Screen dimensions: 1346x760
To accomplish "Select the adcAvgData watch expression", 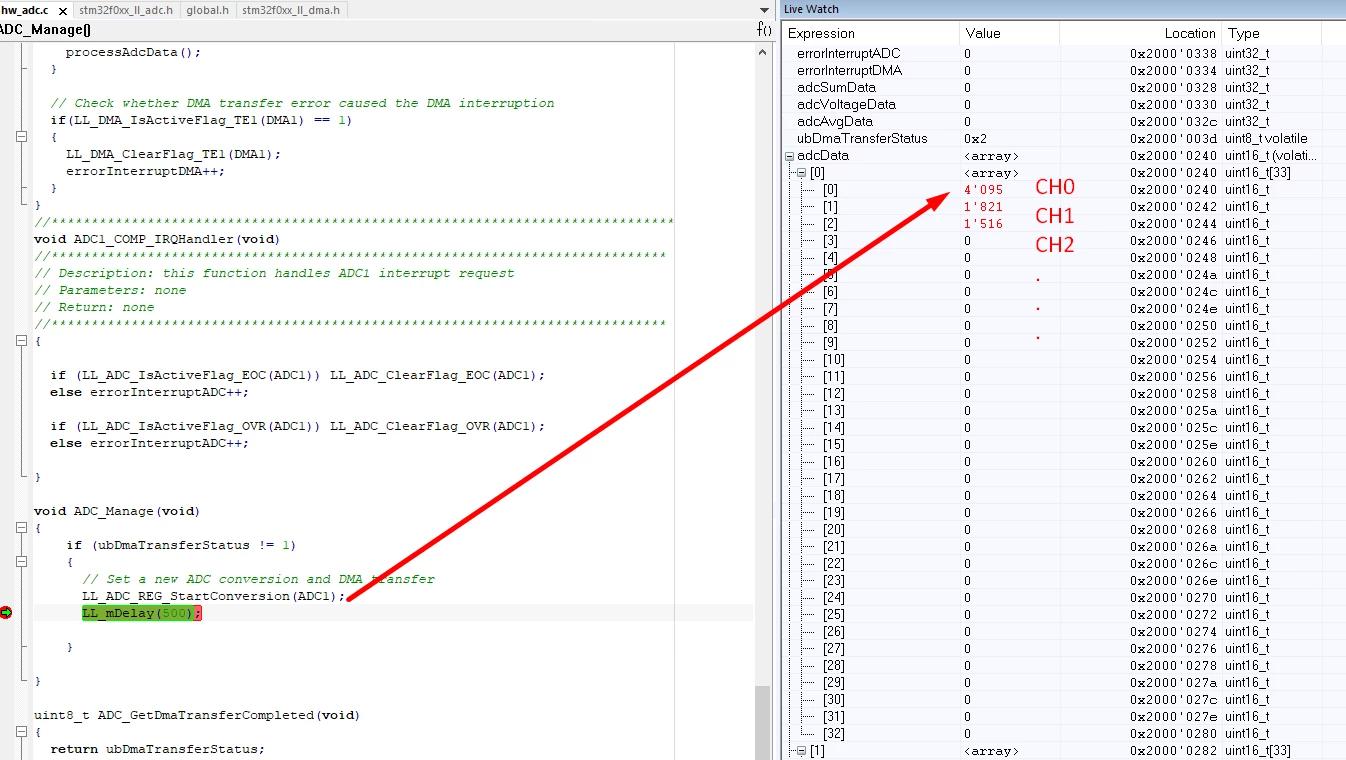I will 835,121.
